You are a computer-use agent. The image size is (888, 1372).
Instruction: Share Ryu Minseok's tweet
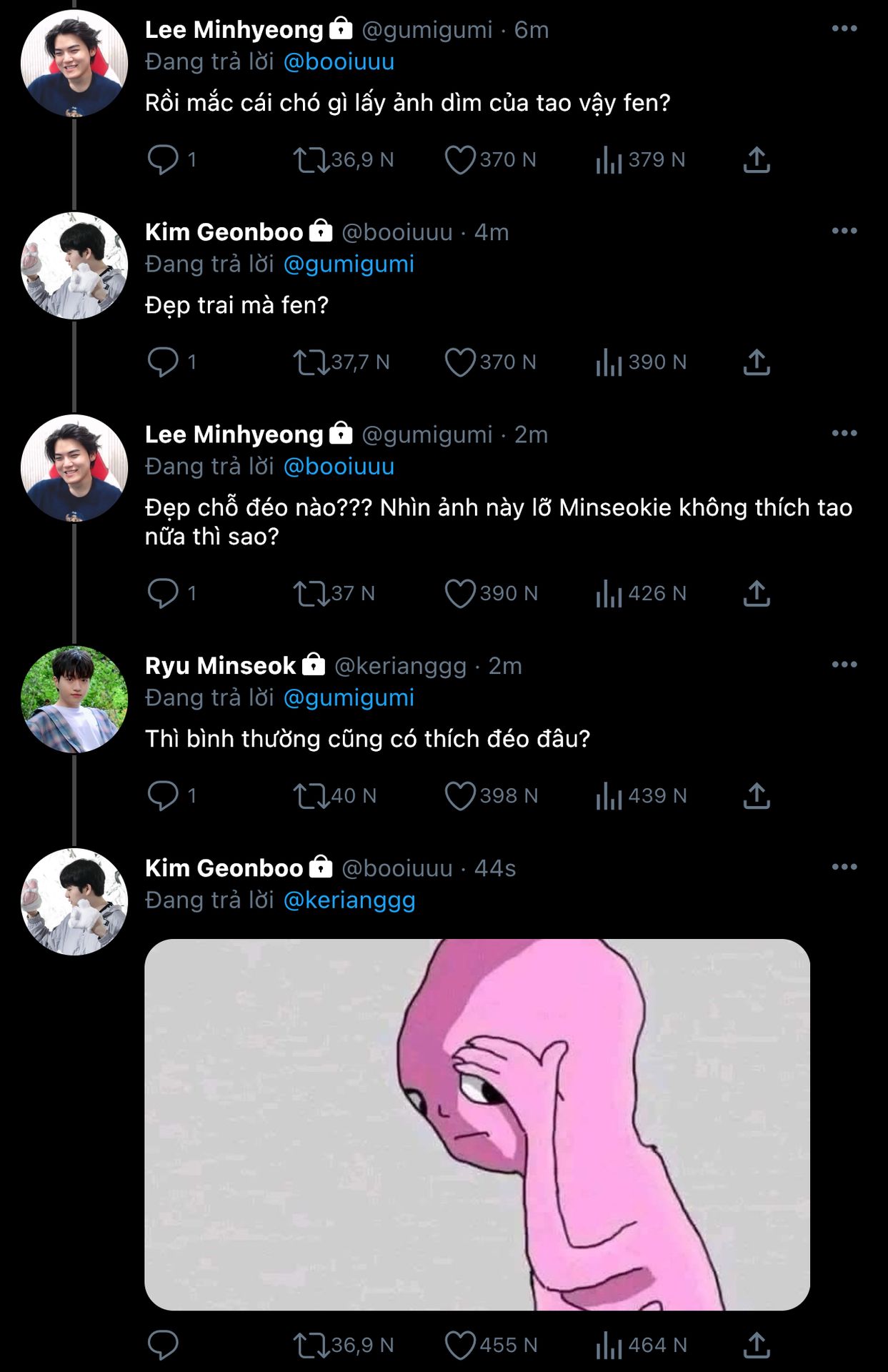[x=757, y=795]
